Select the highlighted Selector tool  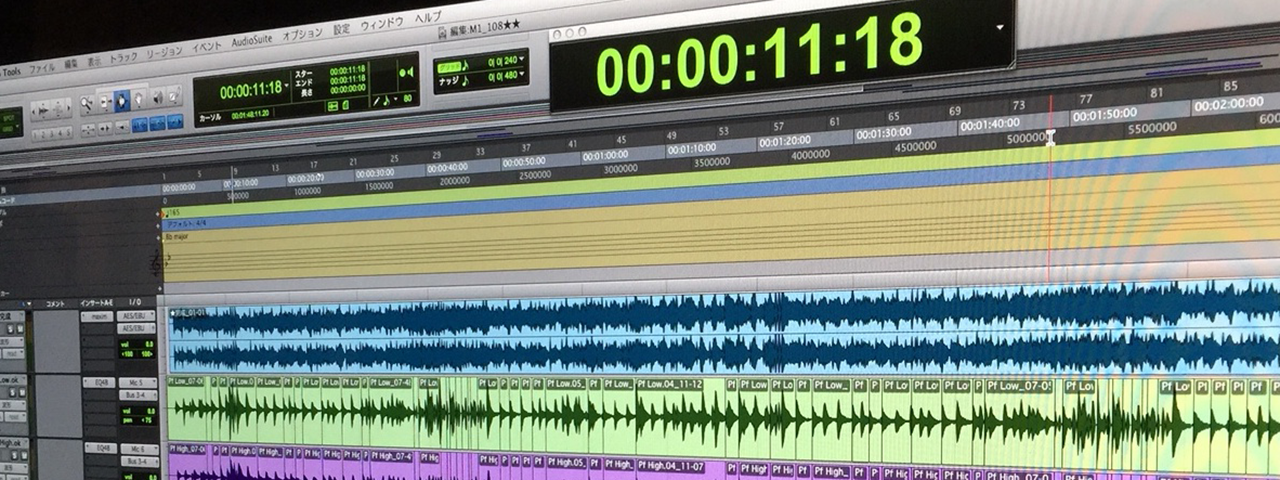(x=121, y=100)
